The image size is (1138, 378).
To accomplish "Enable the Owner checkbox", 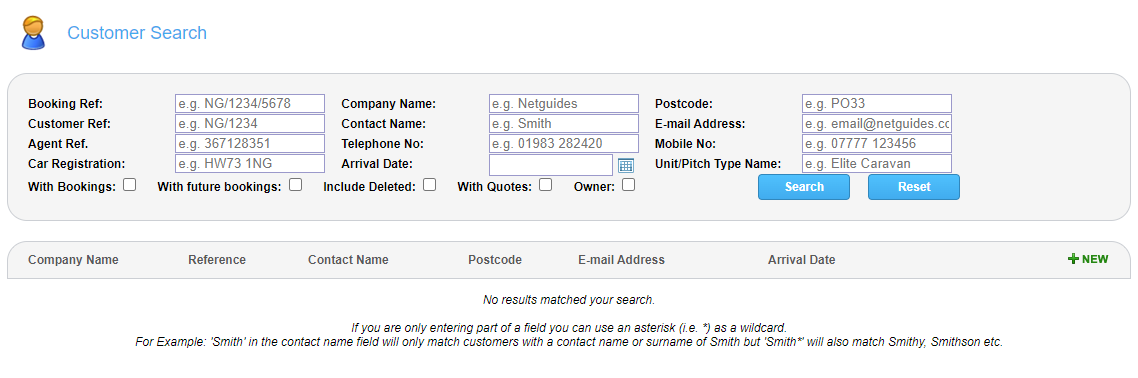I will coord(629,185).
